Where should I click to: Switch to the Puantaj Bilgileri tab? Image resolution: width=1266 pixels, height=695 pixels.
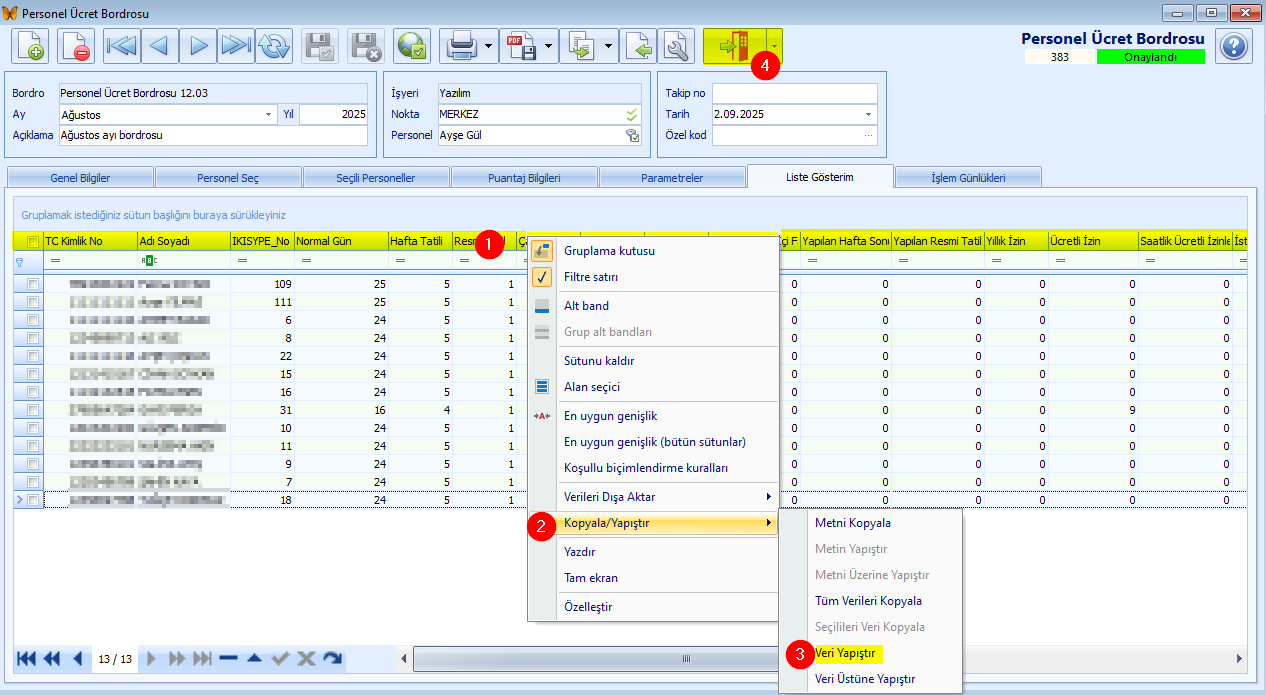click(524, 176)
